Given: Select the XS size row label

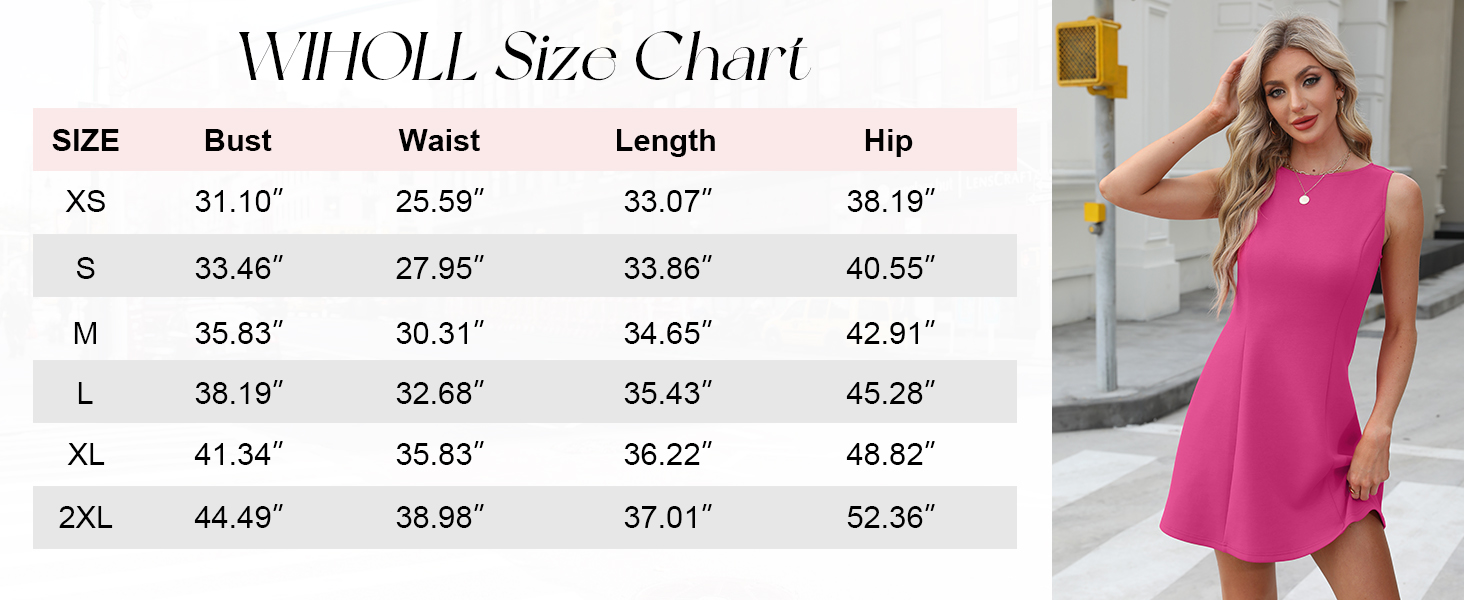Looking at the screenshot, I should 85,203.
